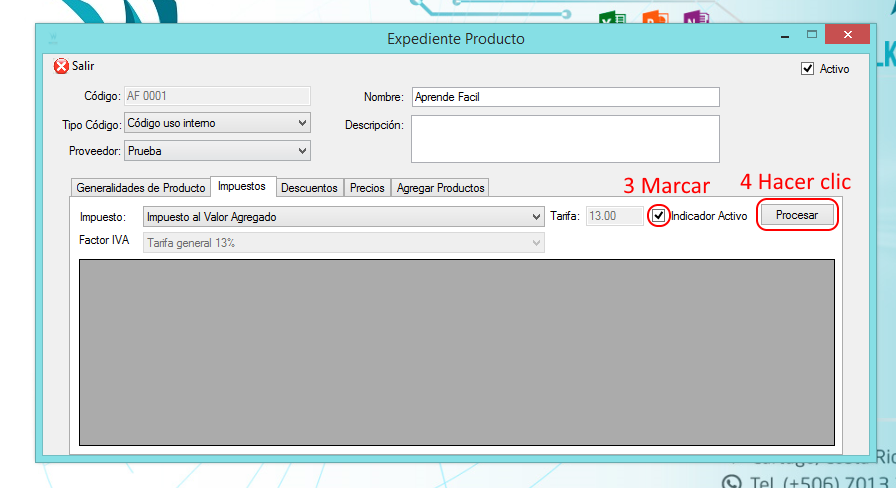The image size is (896, 488).
Task: Click into the Nombre field
Action: [x=565, y=97]
